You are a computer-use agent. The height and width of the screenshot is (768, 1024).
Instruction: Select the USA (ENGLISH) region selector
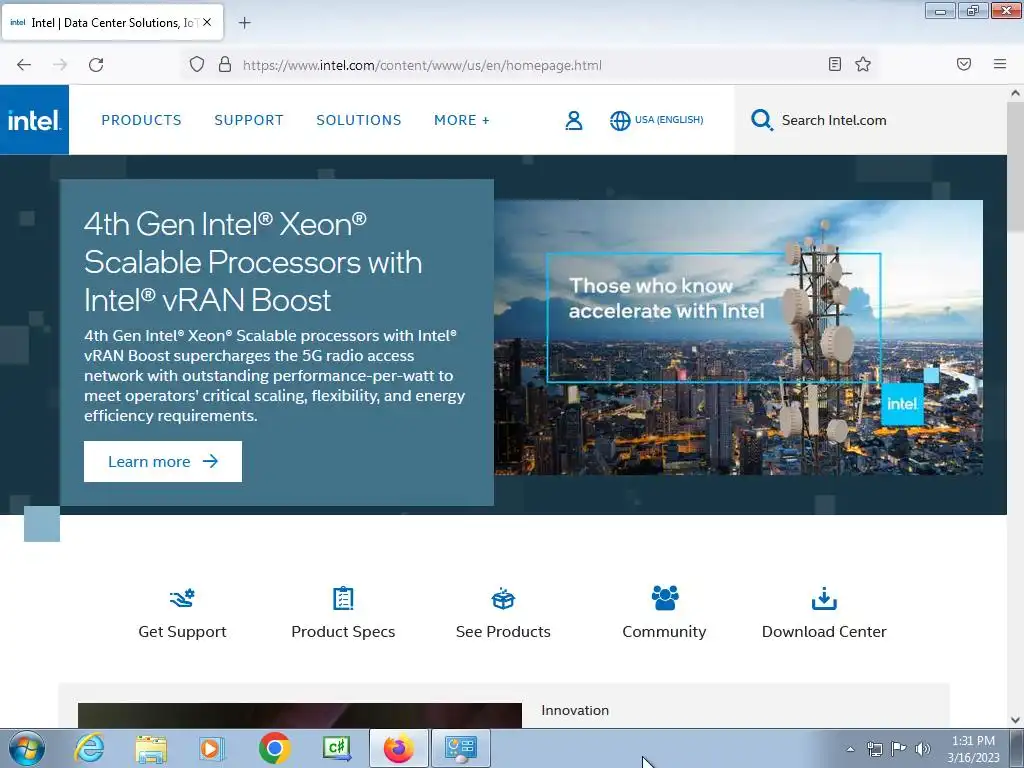pyautogui.click(x=669, y=120)
